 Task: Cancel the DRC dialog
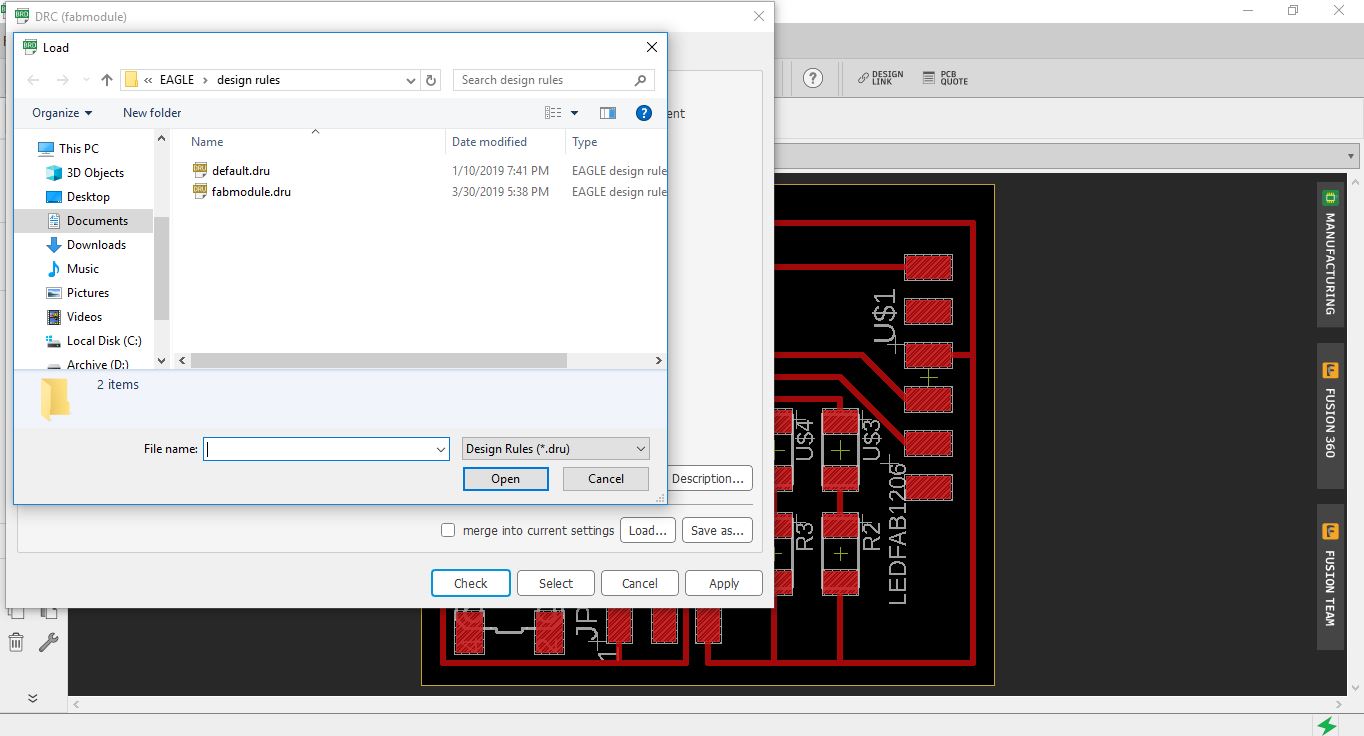click(x=640, y=583)
